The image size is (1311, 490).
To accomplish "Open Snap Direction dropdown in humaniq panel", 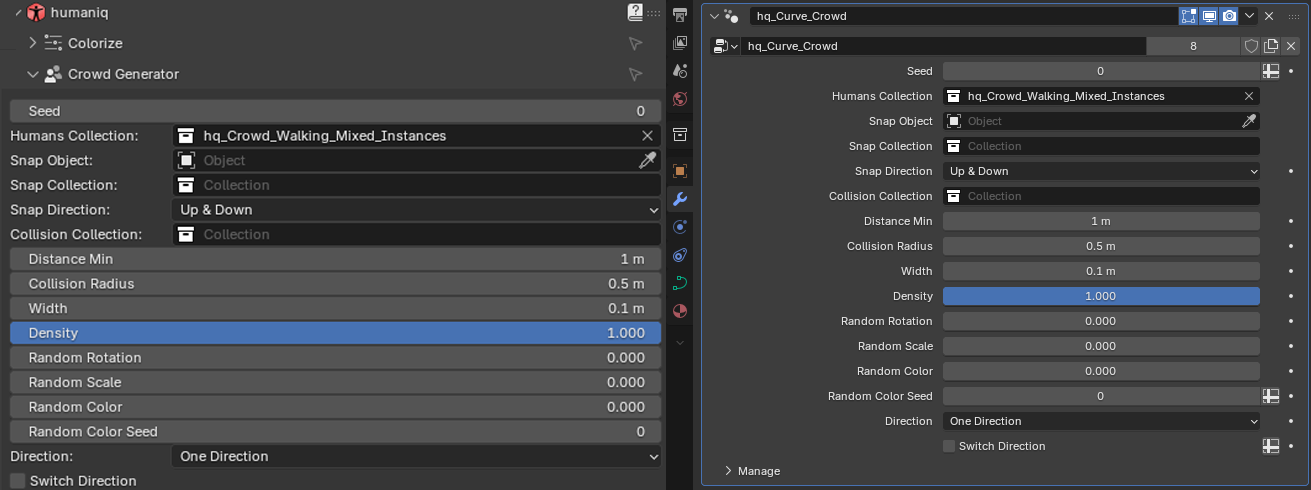I will click(x=416, y=210).
